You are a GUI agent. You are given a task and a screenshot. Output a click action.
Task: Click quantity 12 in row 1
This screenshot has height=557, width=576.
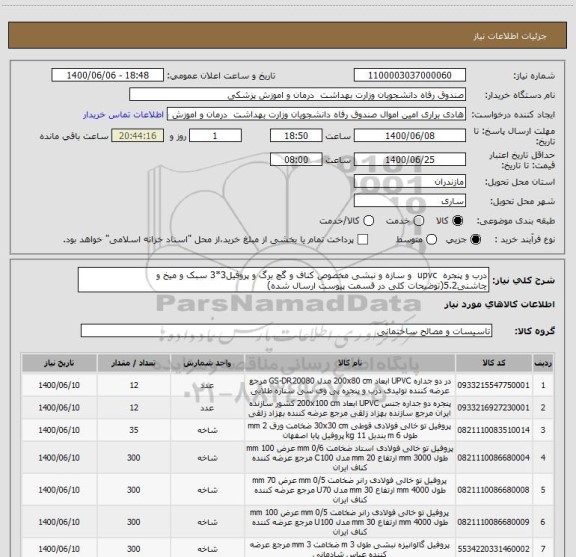click(x=134, y=385)
